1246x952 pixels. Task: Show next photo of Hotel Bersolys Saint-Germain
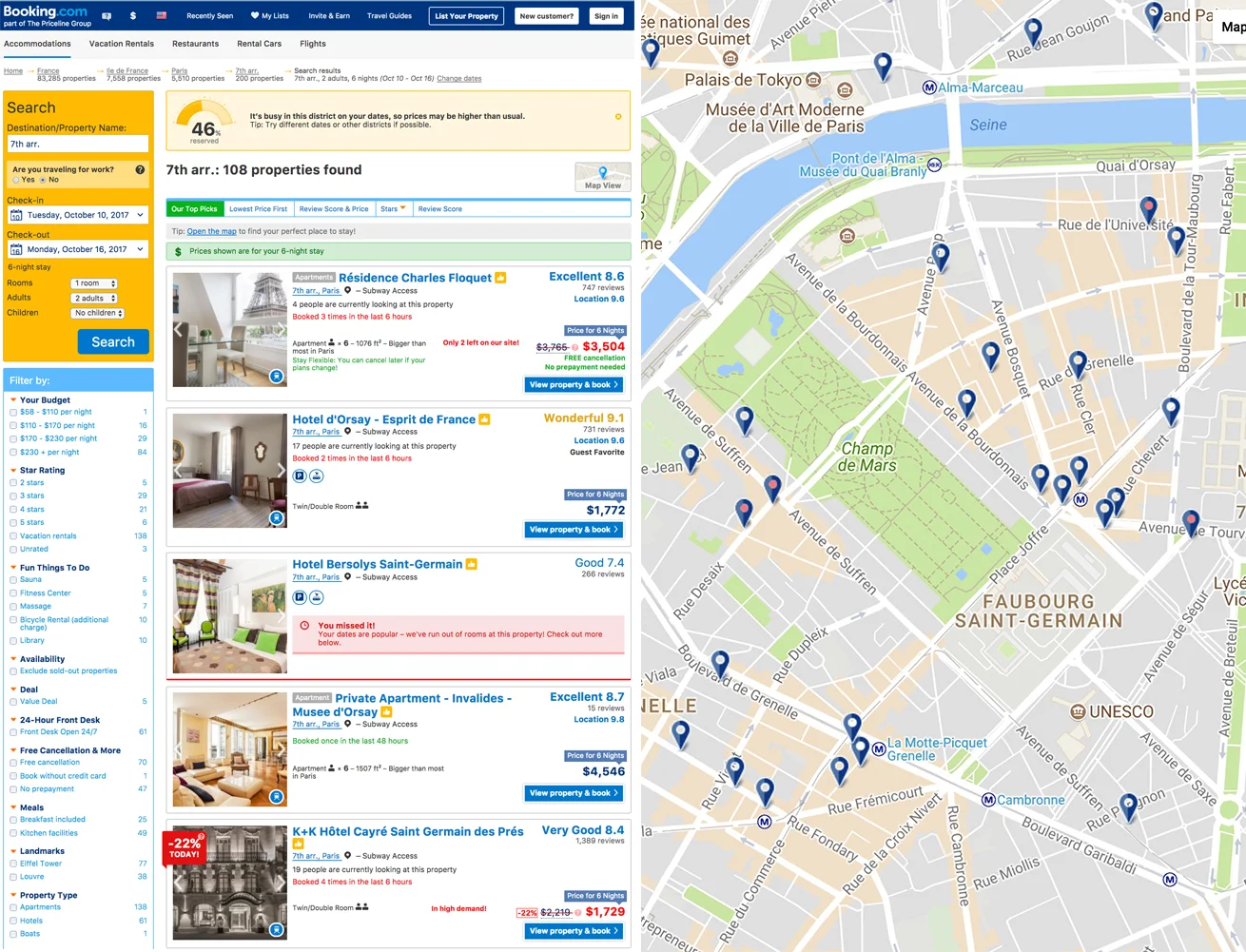281,616
